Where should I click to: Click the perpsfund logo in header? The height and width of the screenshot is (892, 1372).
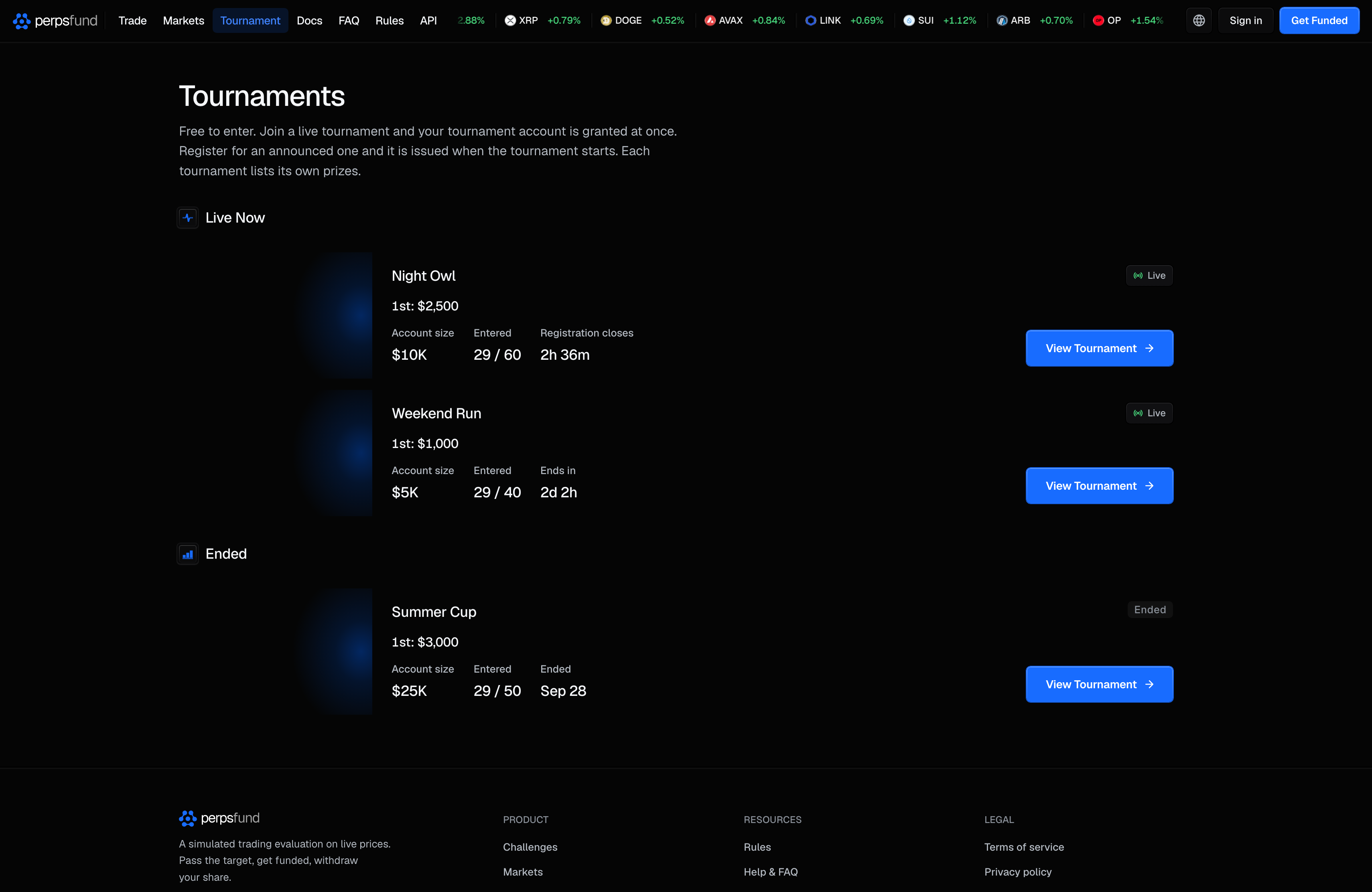[x=55, y=21]
